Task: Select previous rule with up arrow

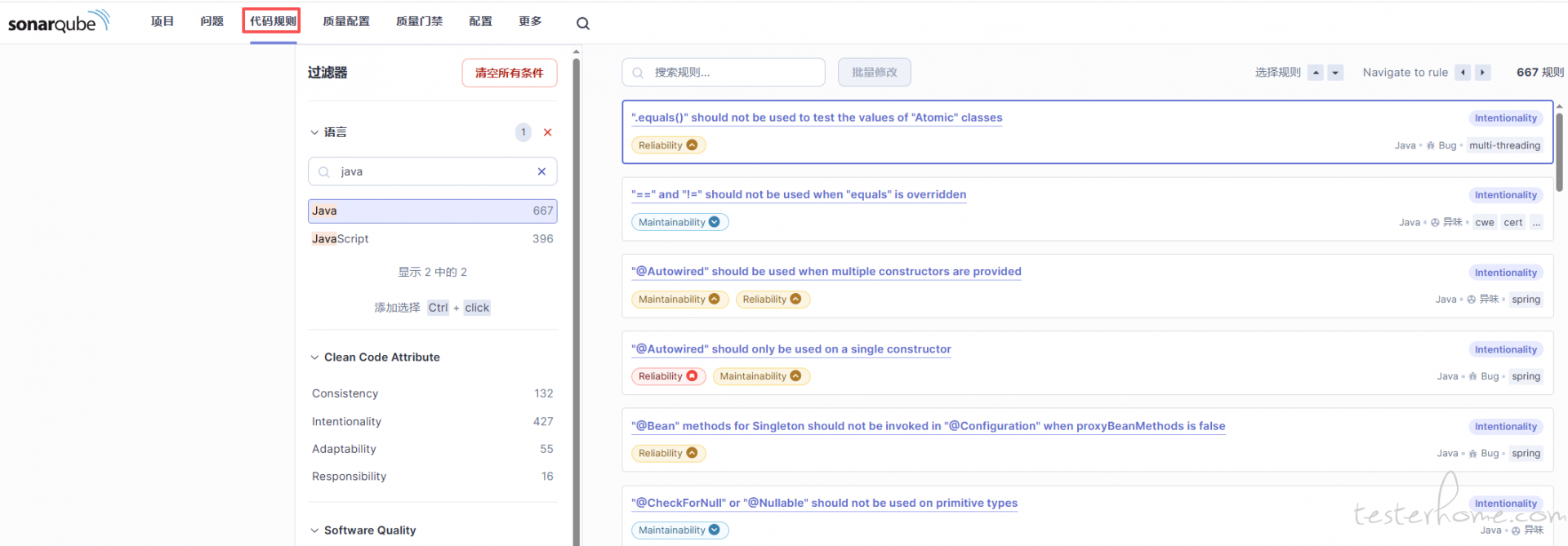Action: (x=1315, y=73)
